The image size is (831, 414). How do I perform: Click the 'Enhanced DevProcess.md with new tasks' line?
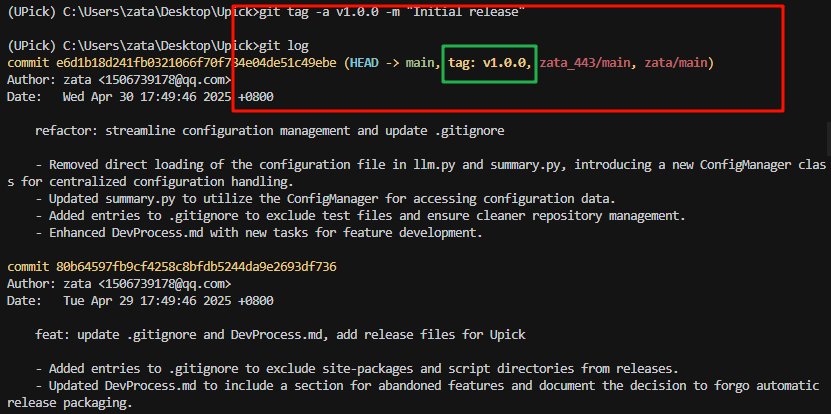[x=259, y=233]
